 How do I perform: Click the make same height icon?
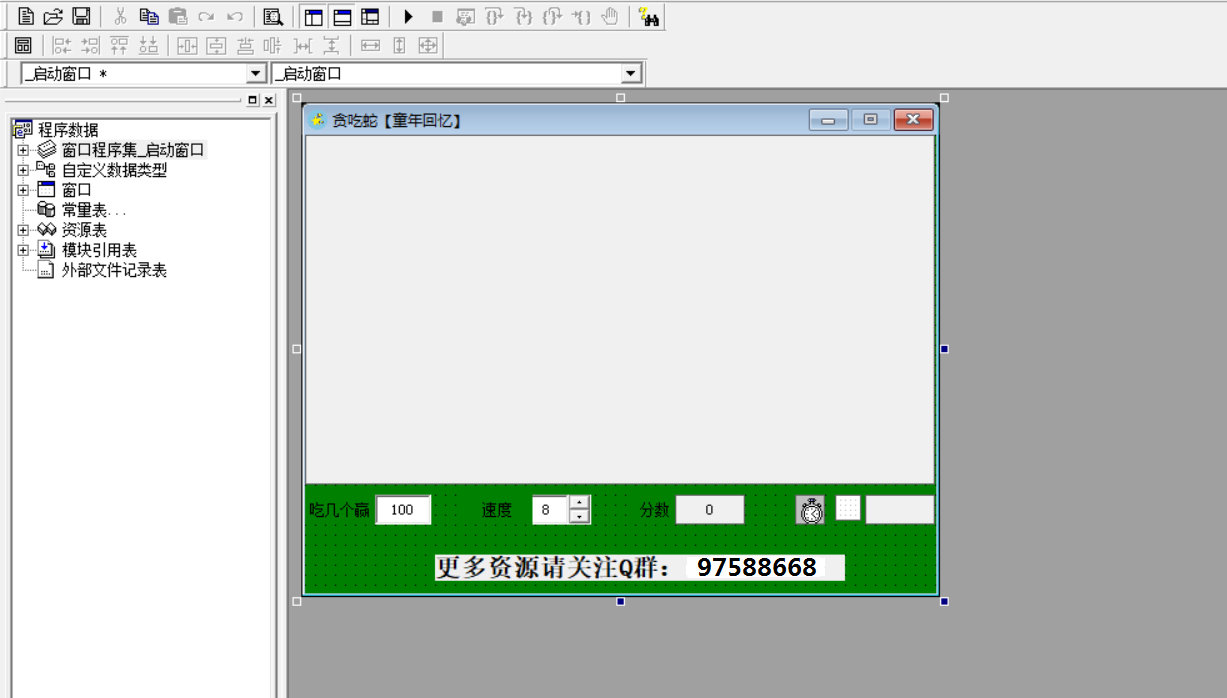click(x=399, y=45)
